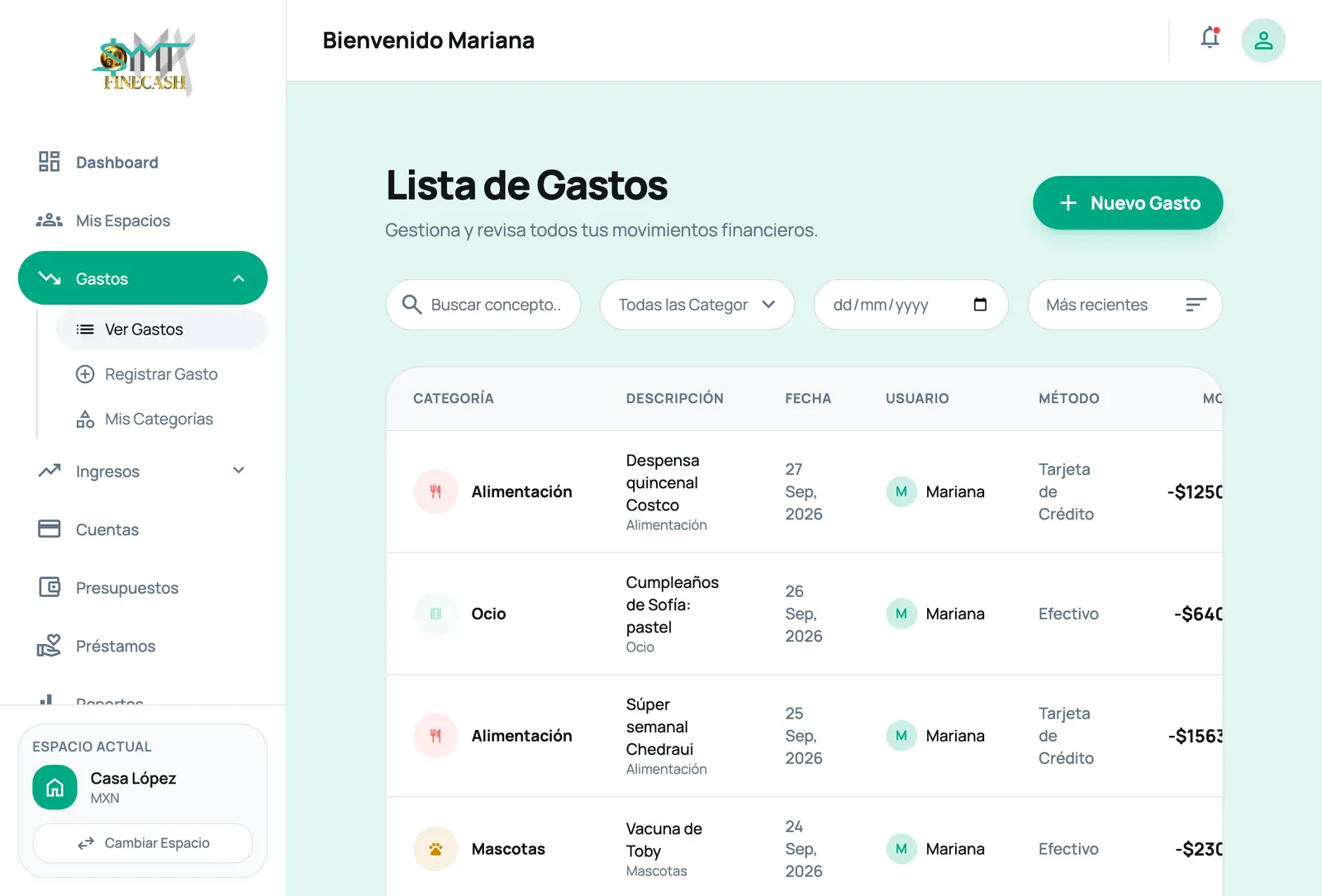
Task: Click the dd/mm/yyyy date field
Action: pyautogui.click(x=911, y=305)
